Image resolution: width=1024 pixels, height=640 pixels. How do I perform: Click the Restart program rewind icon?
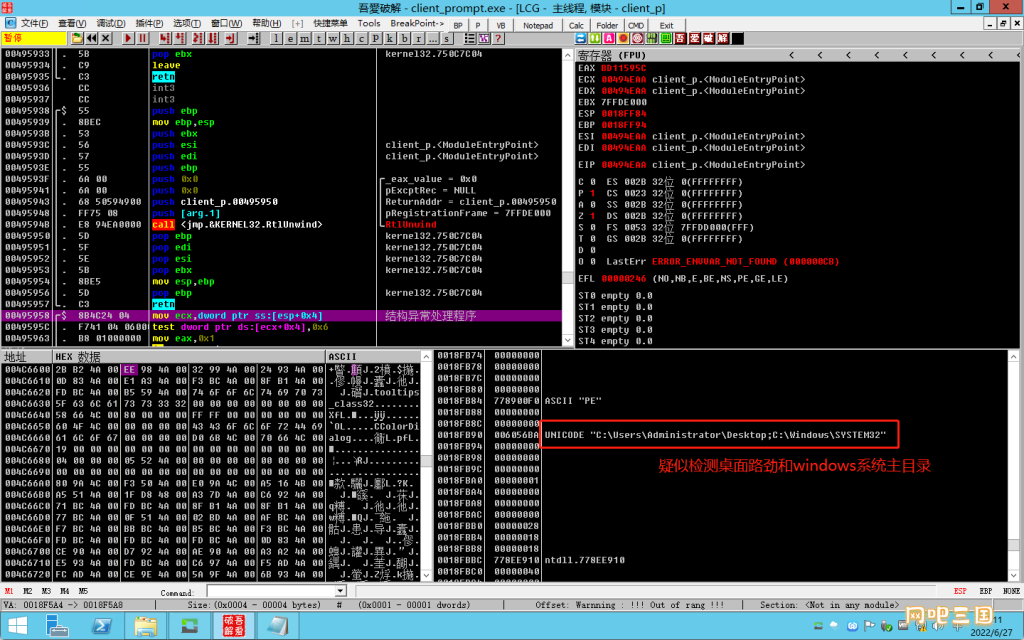coord(91,39)
